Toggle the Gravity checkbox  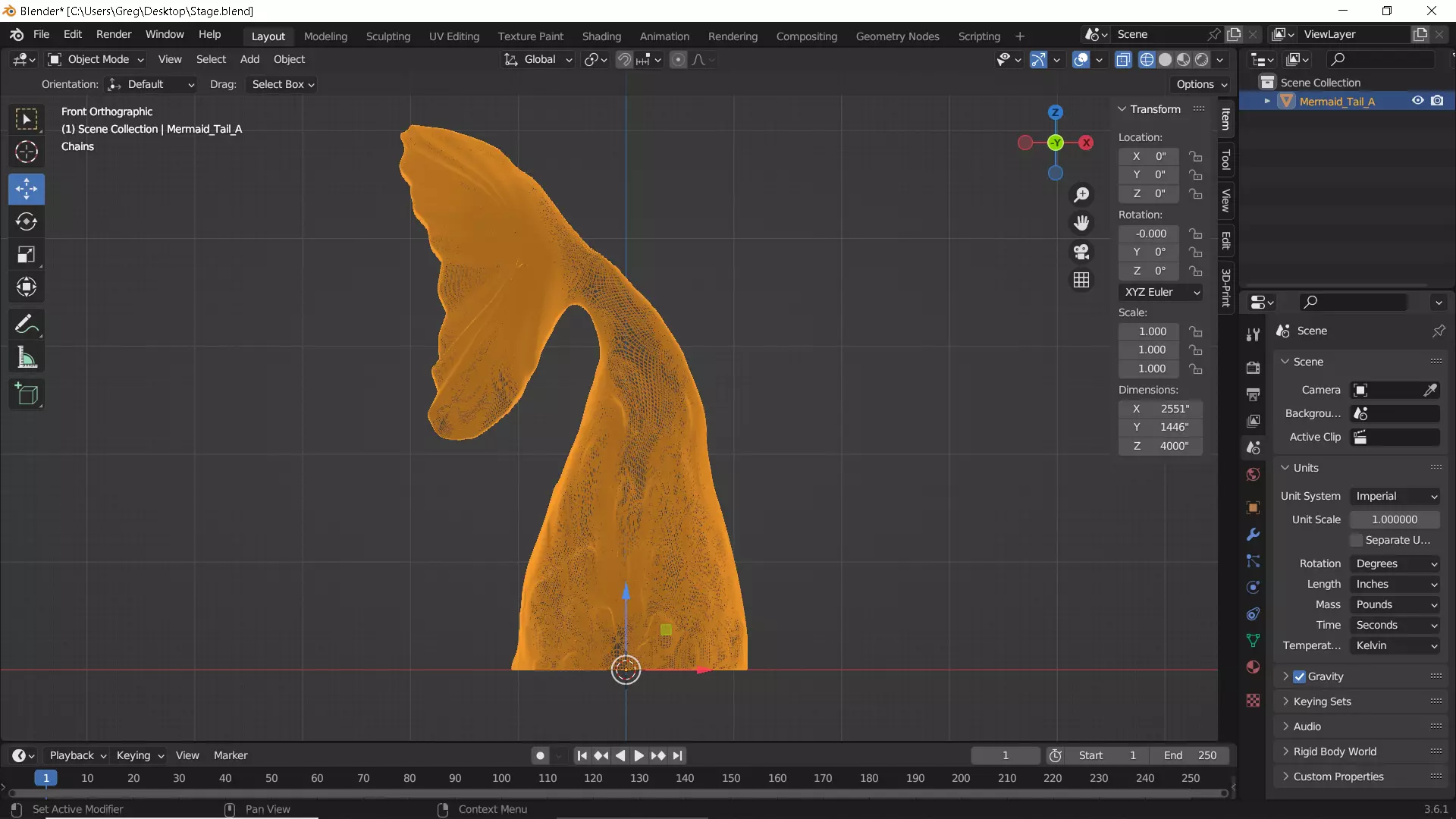point(1299,676)
